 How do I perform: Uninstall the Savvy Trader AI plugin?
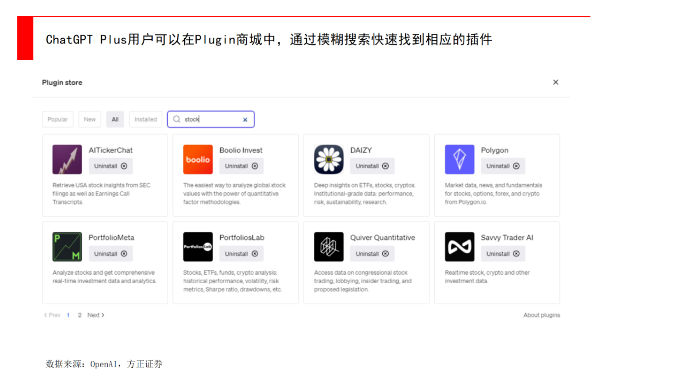[503, 254]
